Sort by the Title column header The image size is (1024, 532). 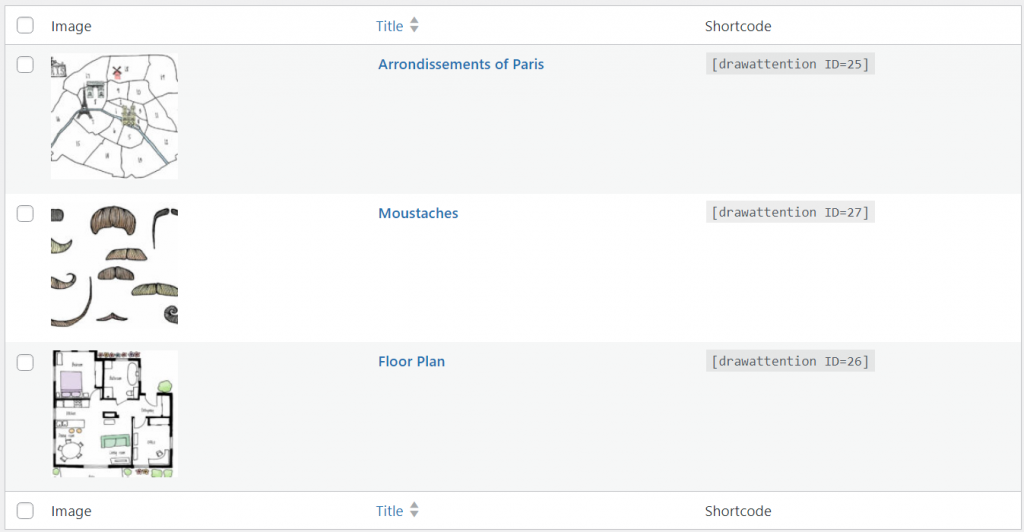pos(389,26)
